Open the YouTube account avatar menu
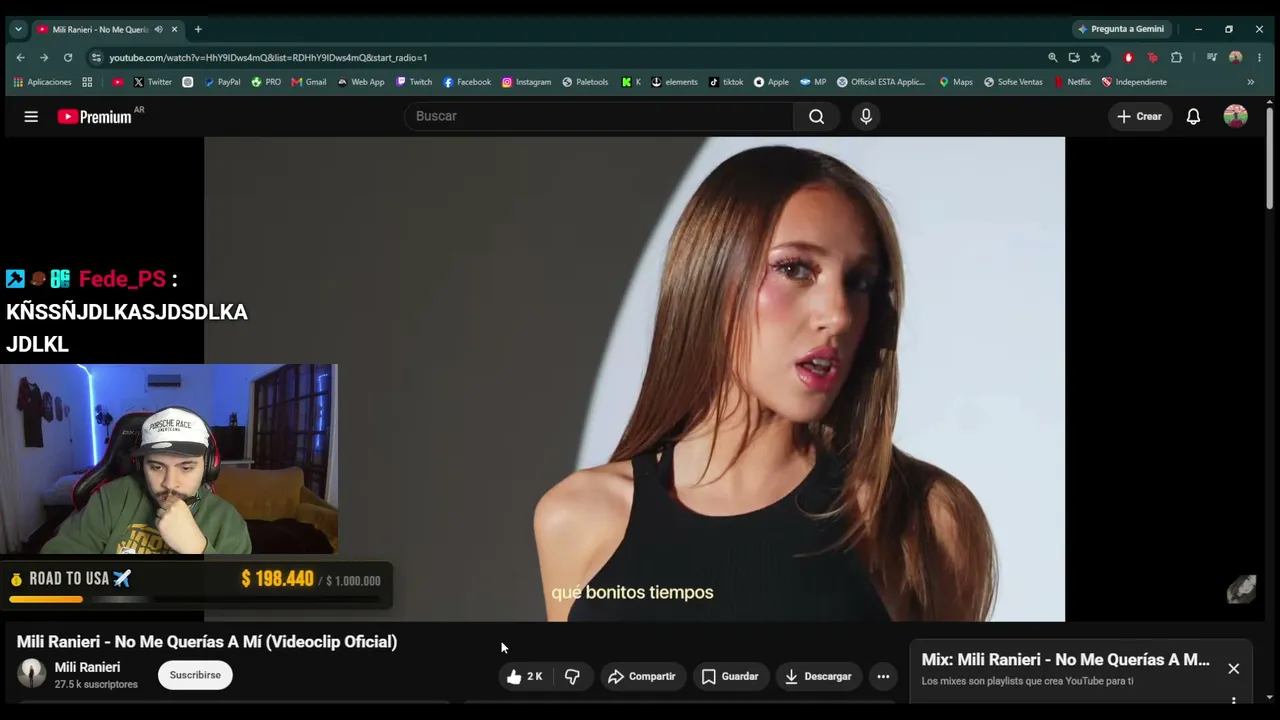 1235,116
